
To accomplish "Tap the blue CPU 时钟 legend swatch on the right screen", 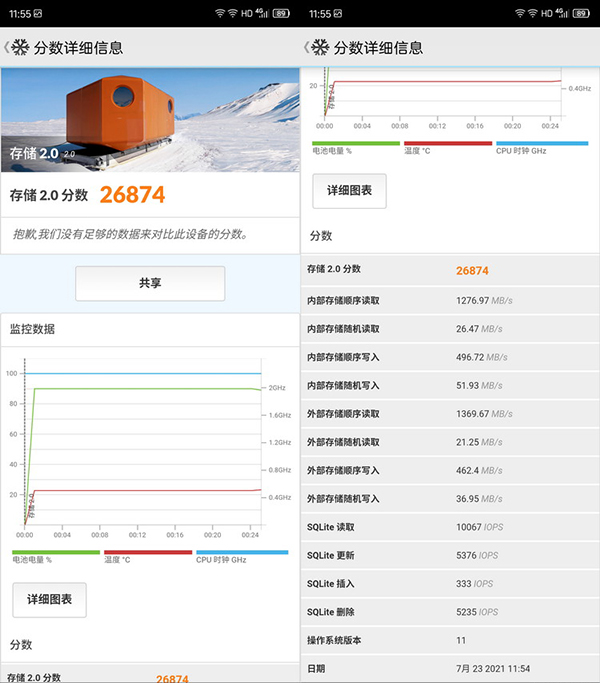I will (x=541, y=143).
